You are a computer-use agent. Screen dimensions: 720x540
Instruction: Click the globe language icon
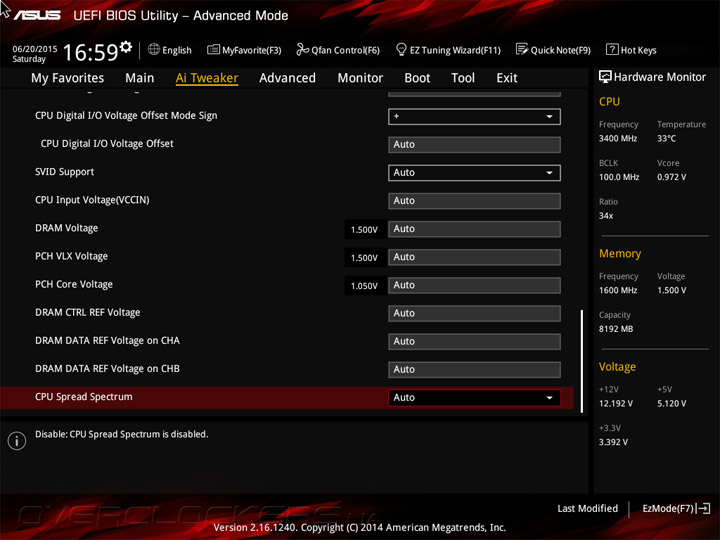(x=154, y=49)
